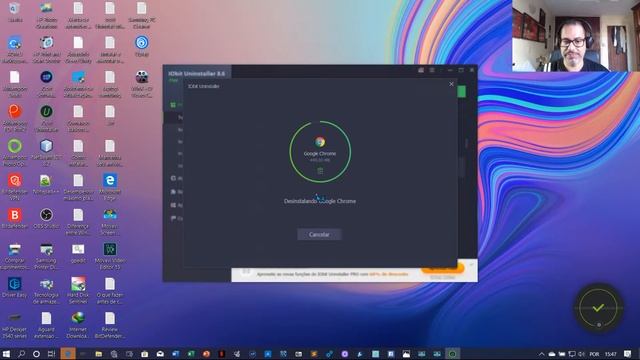Open Windows taskbar search
Viewport: 640px width, 360px height.
click(x=21, y=354)
